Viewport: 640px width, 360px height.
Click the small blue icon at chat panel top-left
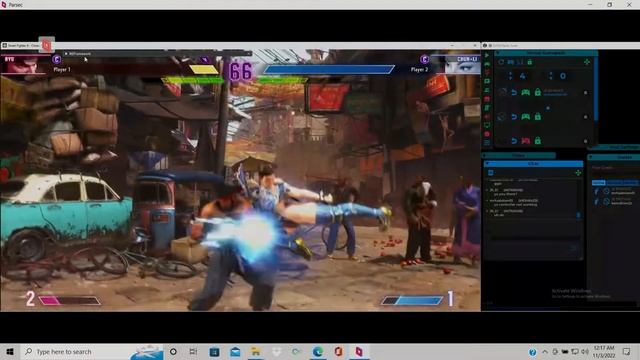click(491, 173)
